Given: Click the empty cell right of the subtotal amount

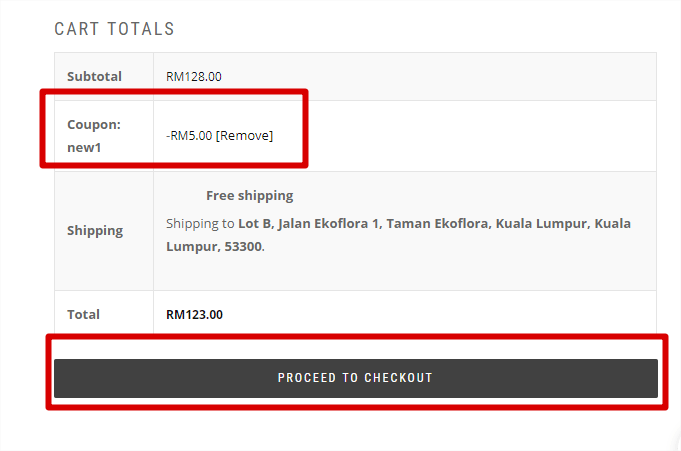Looking at the screenshot, I should pos(439,76).
